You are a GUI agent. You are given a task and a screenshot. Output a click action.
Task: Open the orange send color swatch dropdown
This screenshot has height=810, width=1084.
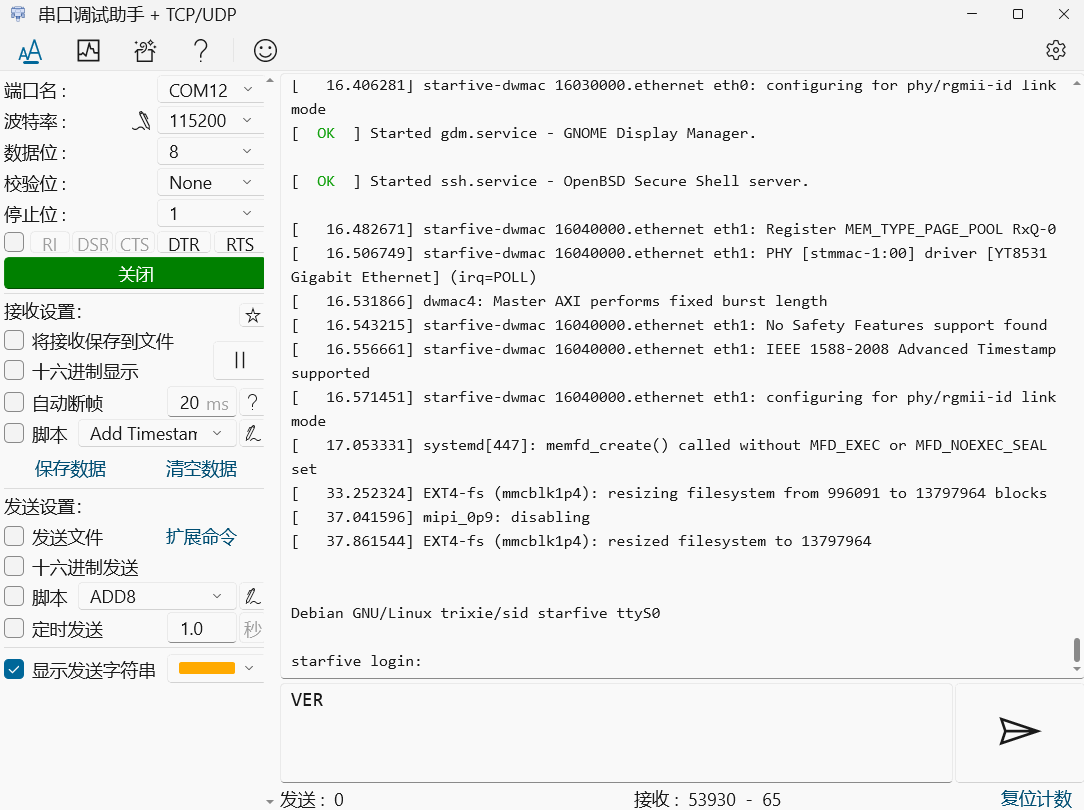click(x=215, y=669)
